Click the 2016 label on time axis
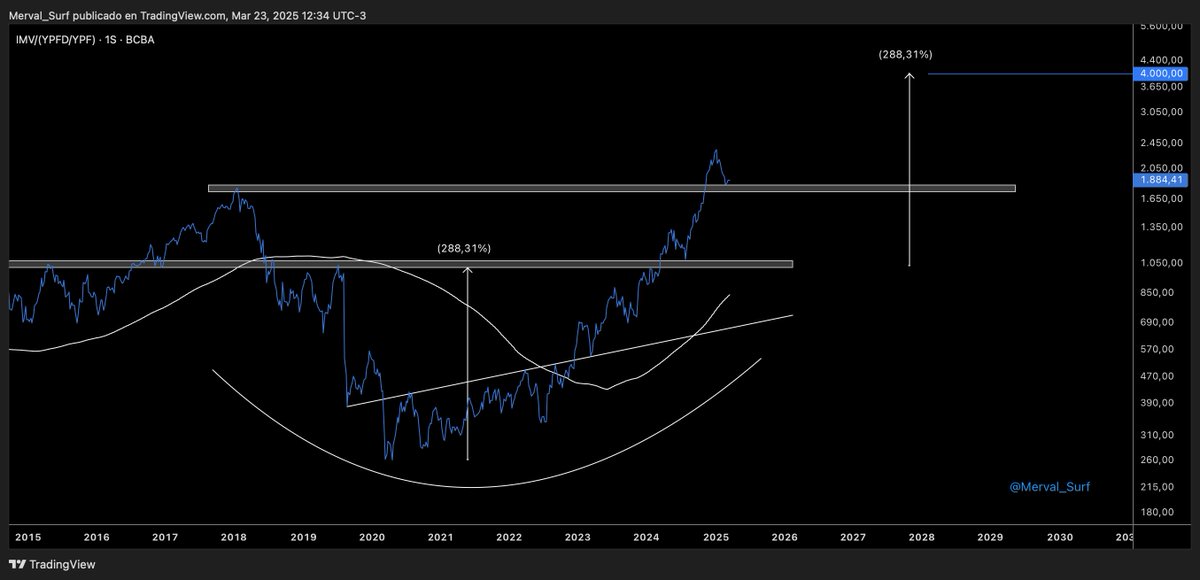Screen dimensions: 1200x580 click(x=96, y=537)
